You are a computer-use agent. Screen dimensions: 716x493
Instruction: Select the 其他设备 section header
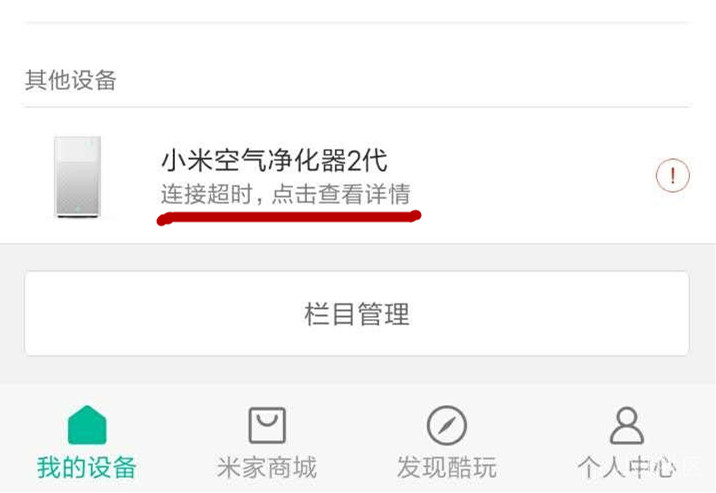(x=71, y=80)
